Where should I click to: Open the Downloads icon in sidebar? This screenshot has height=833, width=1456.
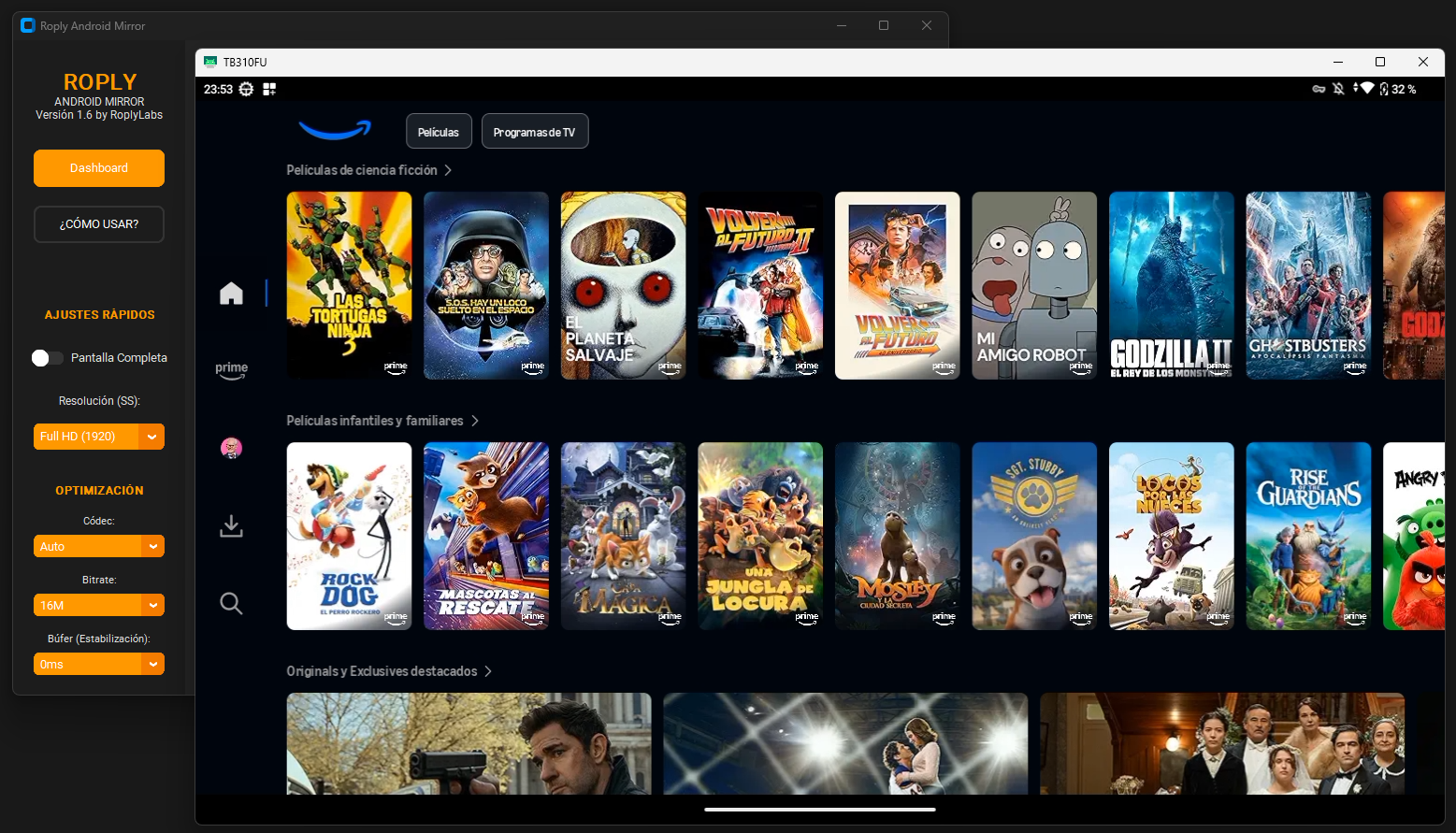pos(231,526)
